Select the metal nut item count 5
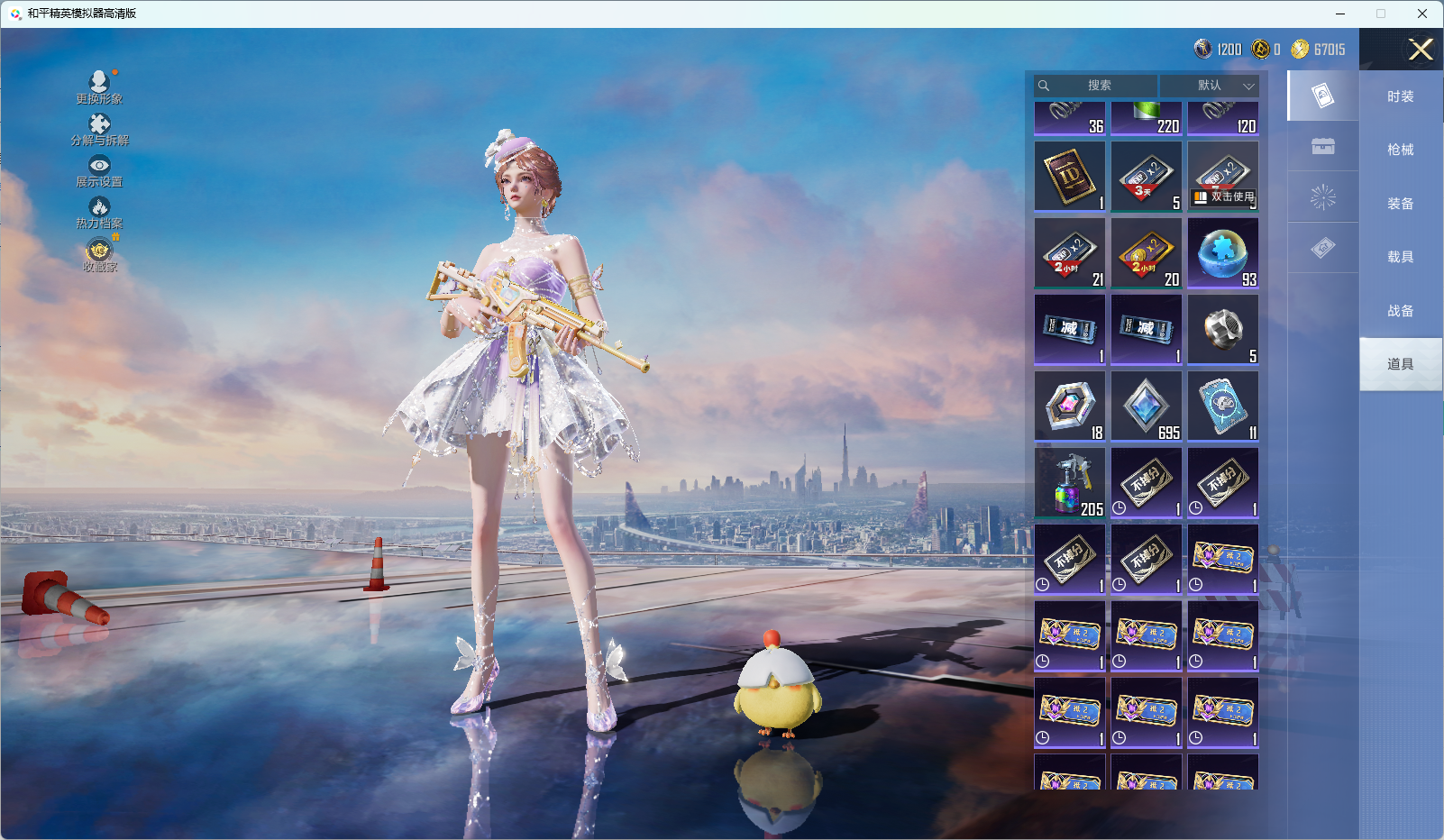The height and width of the screenshot is (840, 1444). point(1223,330)
